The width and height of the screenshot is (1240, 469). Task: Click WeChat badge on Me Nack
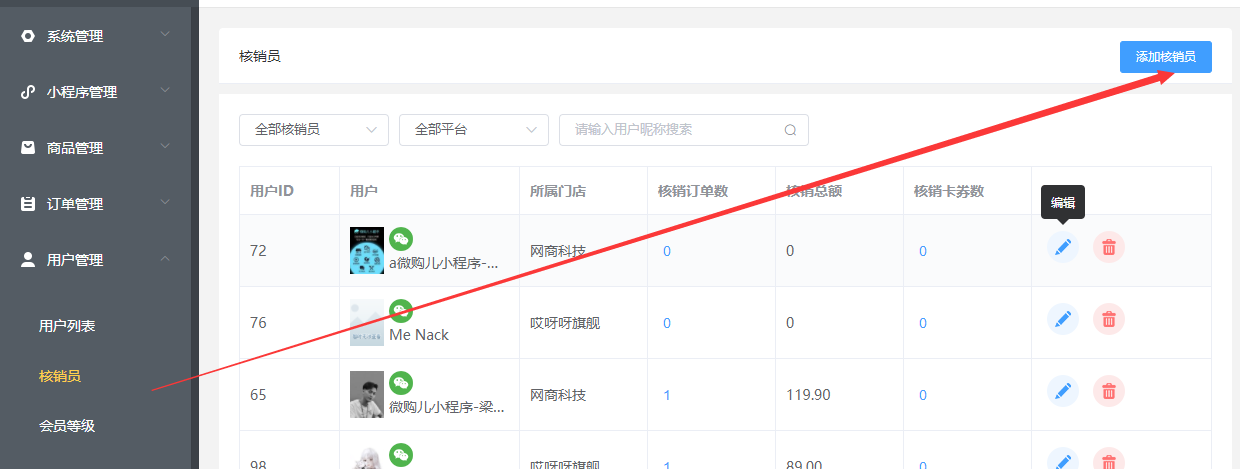tap(401, 311)
